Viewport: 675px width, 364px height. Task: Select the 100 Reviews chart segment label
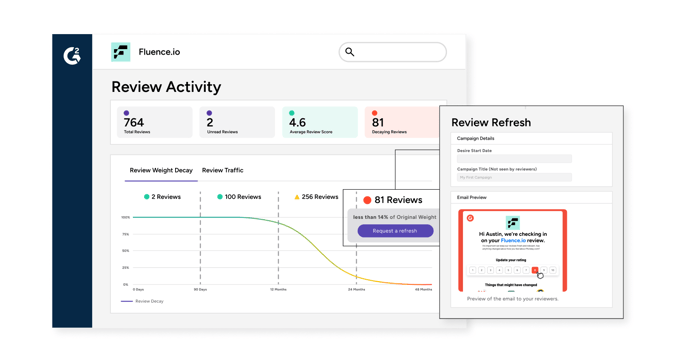[239, 197]
